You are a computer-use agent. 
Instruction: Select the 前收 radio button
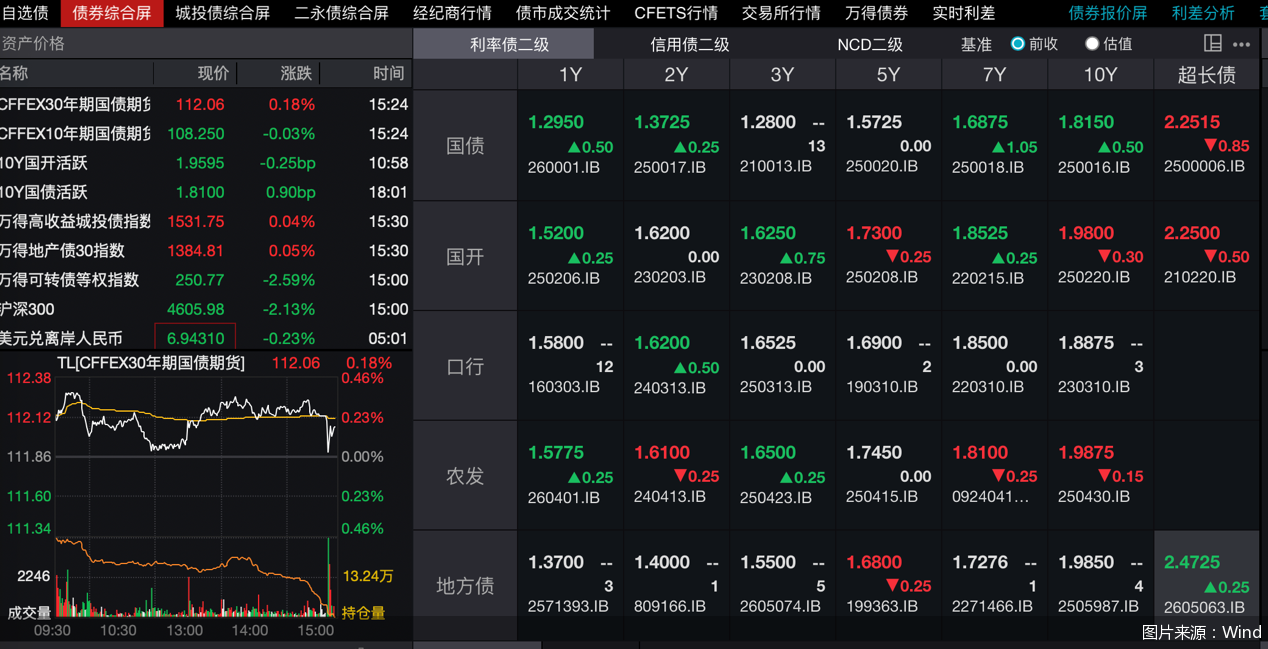tap(1014, 43)
